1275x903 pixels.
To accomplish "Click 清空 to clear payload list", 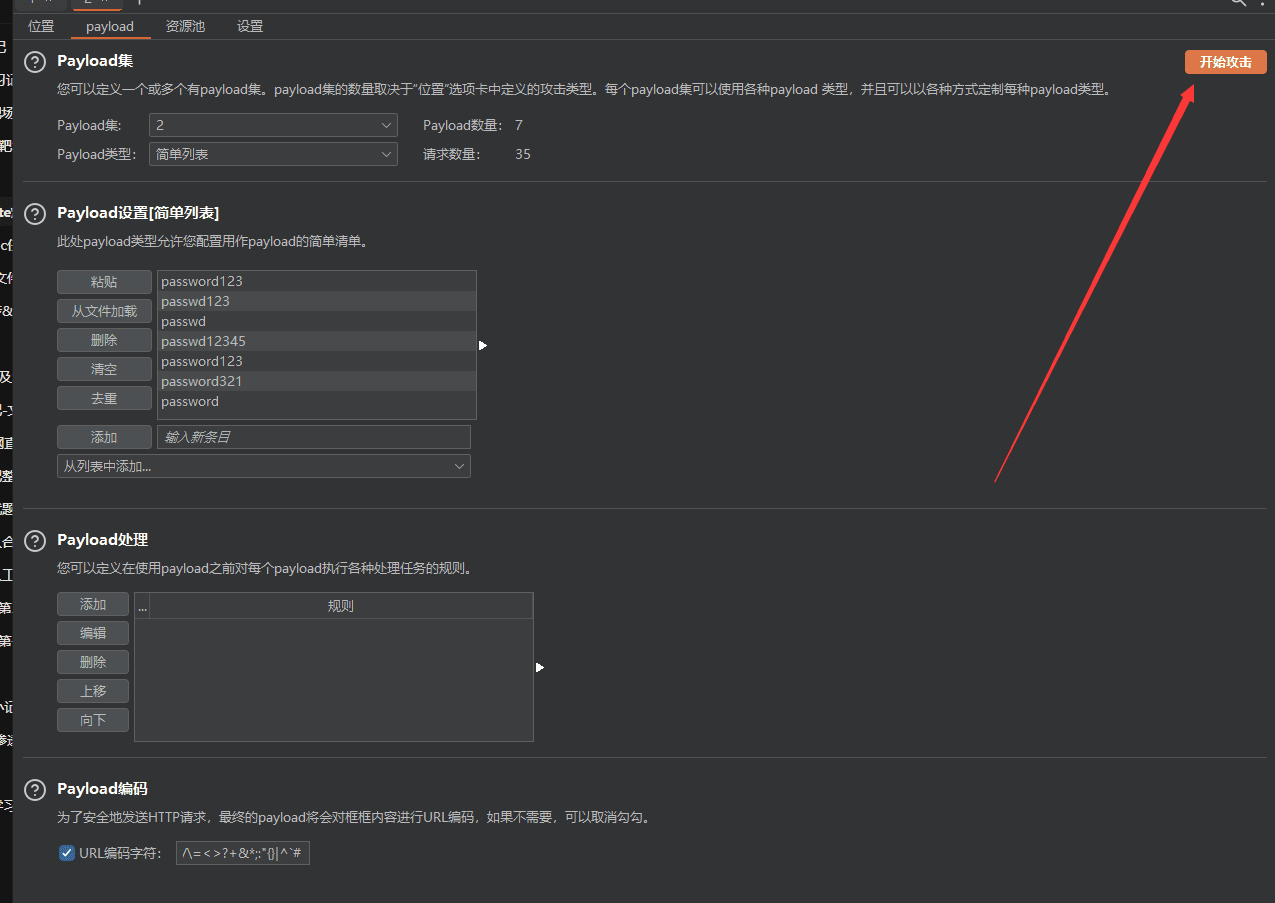I will tap(104, 369).
